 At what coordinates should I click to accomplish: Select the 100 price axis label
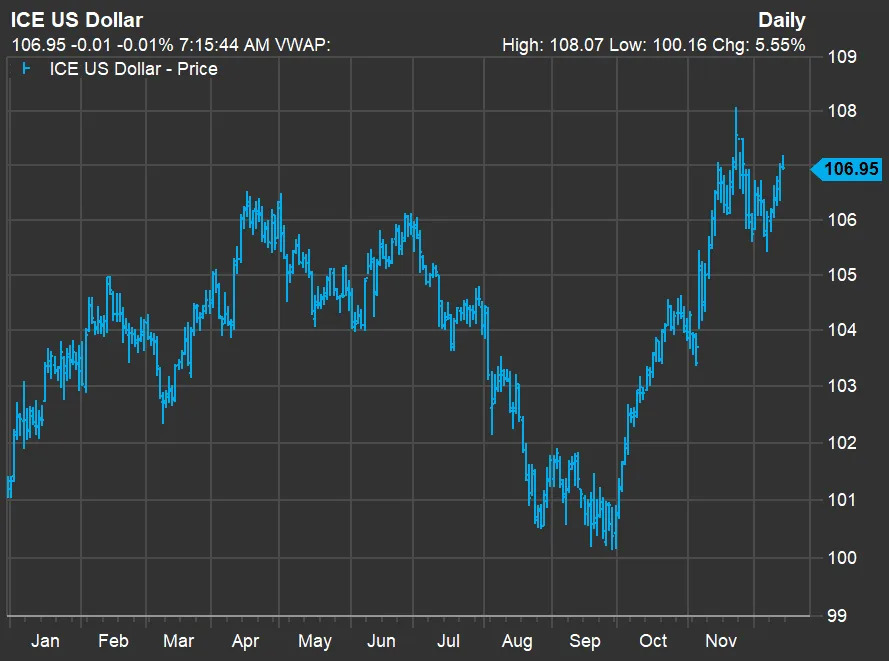click(843, 558)
